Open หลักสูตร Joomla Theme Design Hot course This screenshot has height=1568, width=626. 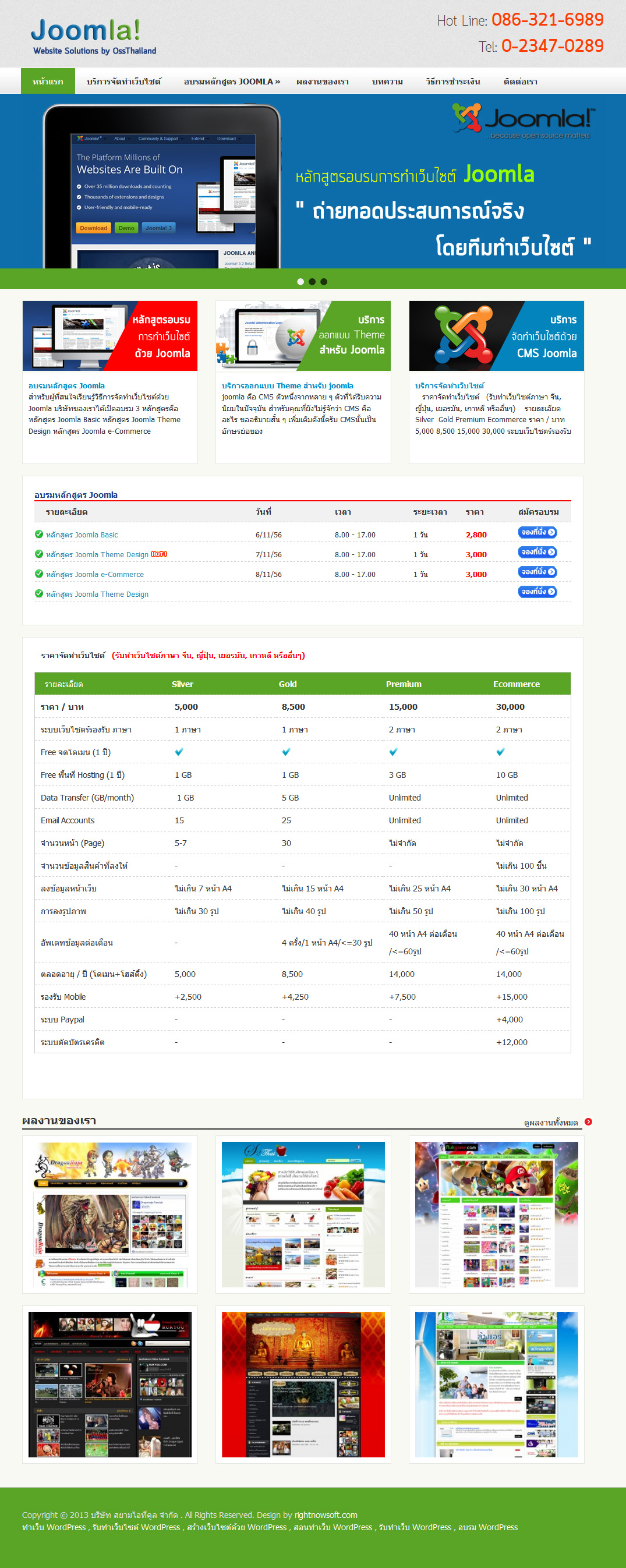[97, 554]
